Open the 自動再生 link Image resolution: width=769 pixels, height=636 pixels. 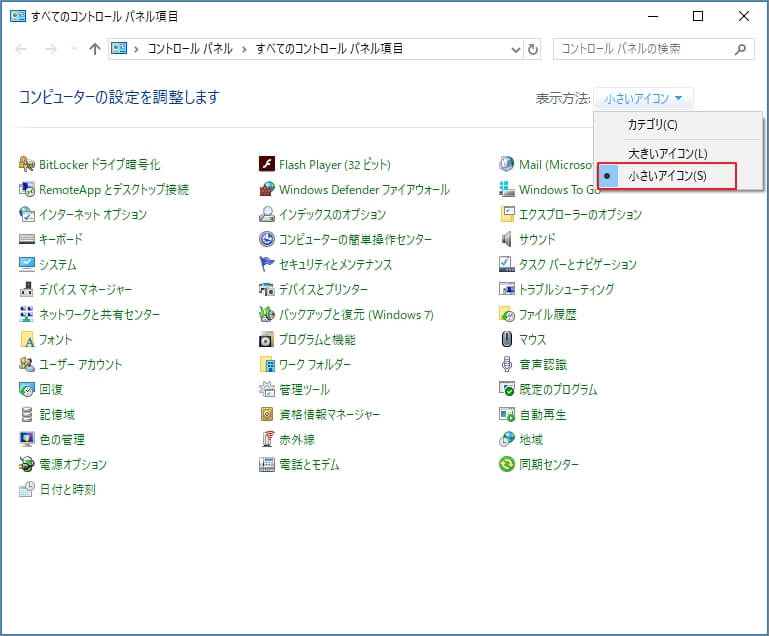tap(543, 415)
